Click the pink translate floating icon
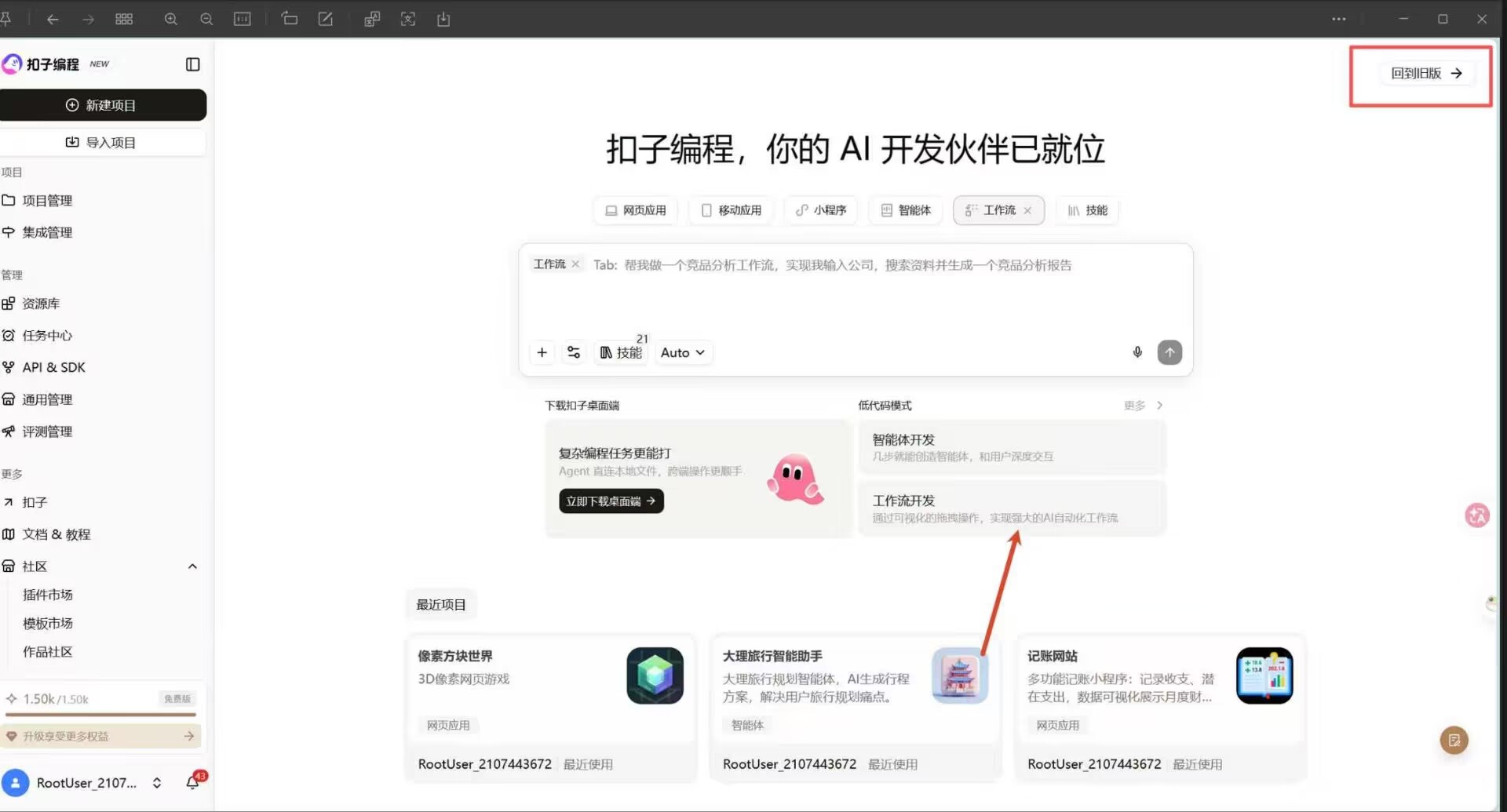The height and width of the screenshot is (812, 1507). [1477, 515]
